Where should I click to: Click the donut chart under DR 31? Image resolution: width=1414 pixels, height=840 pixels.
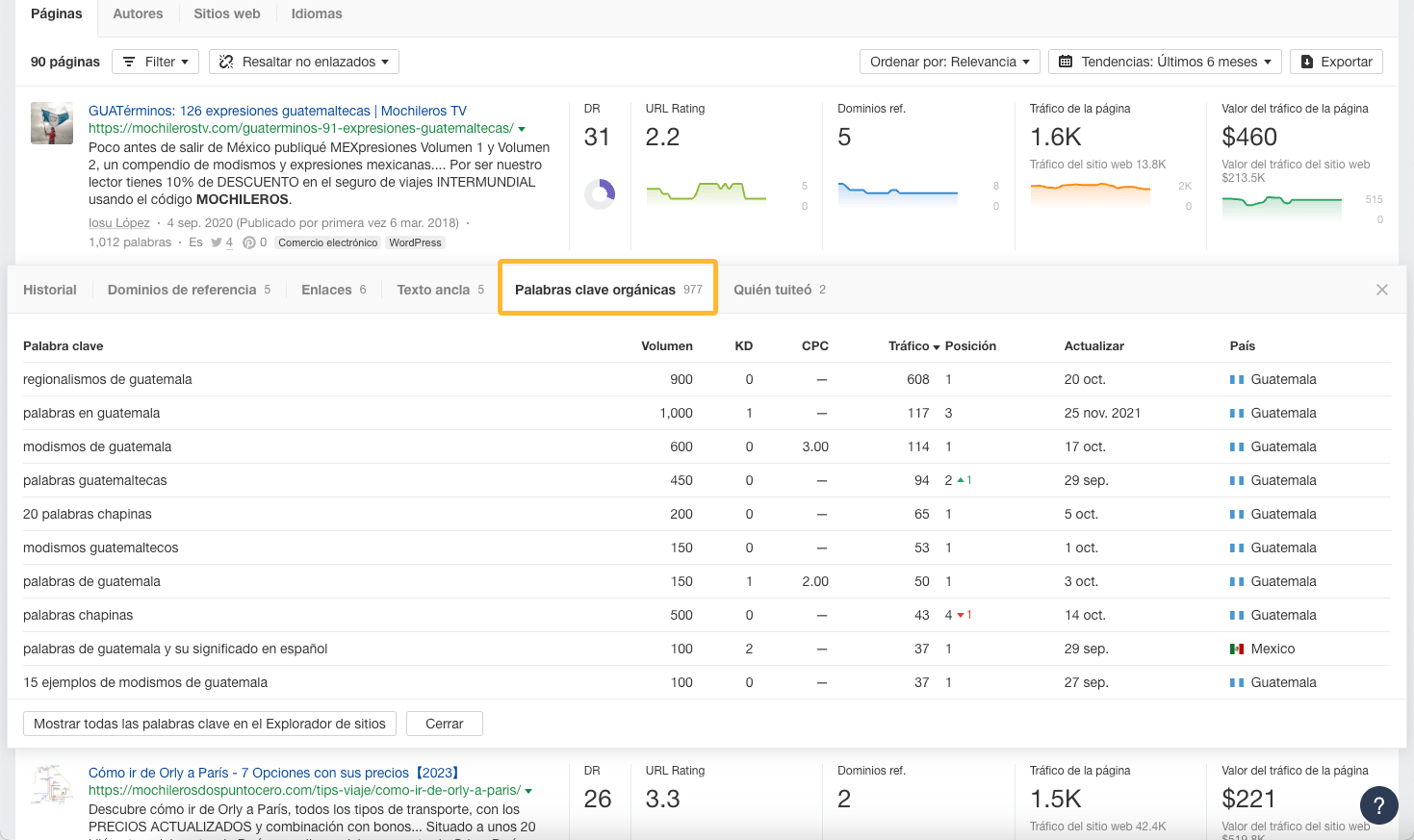599,192
